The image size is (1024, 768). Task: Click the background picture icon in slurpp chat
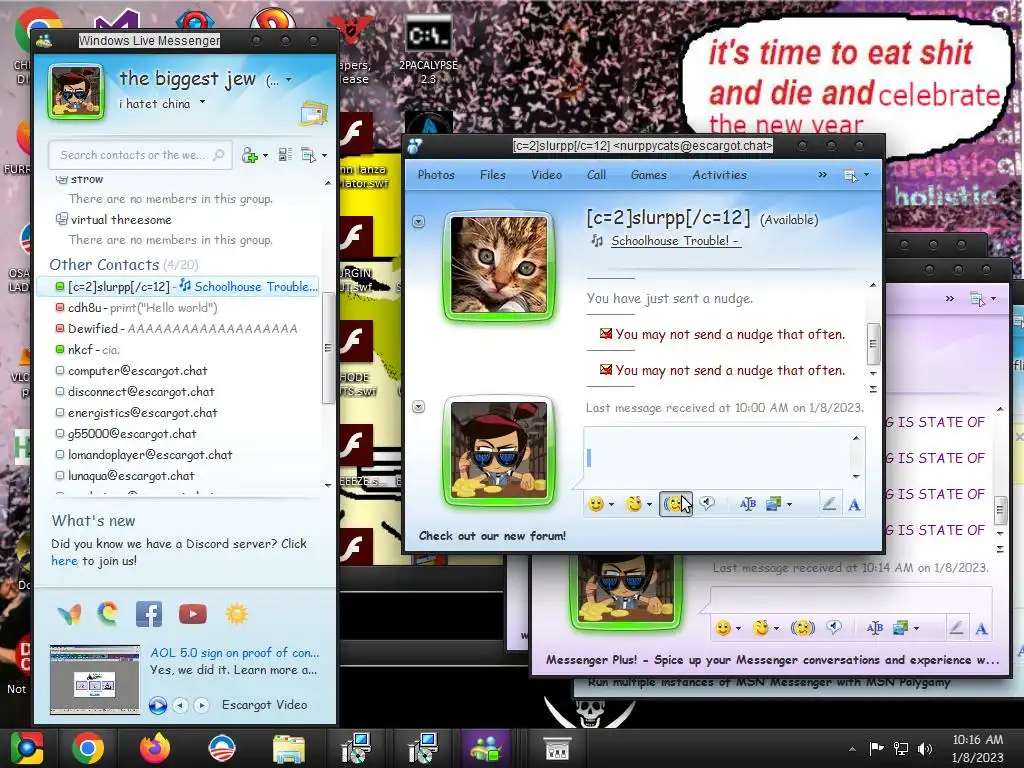pyautogui.click(x=773, y=504)
